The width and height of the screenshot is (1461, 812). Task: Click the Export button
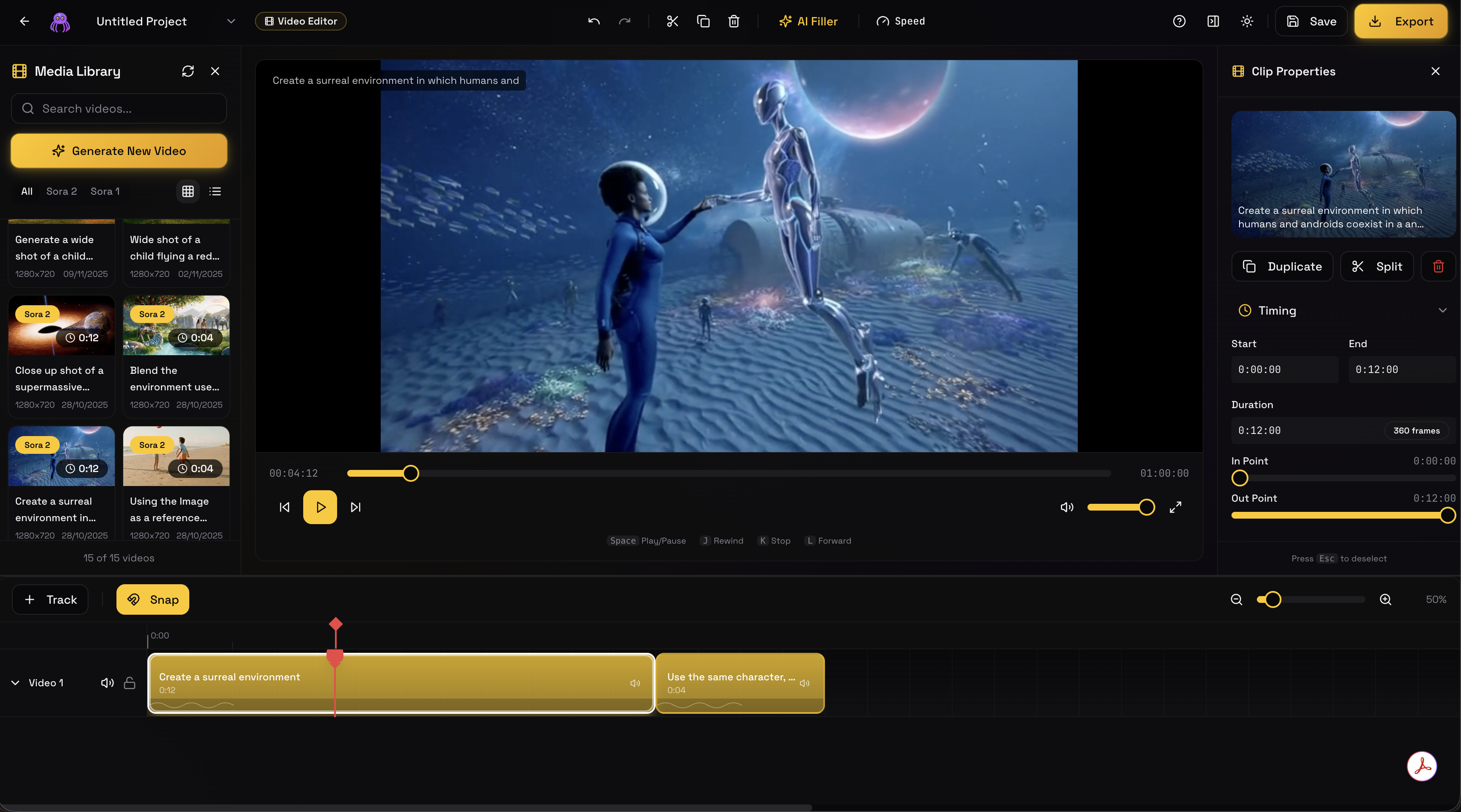click(x=1401, y=21)
